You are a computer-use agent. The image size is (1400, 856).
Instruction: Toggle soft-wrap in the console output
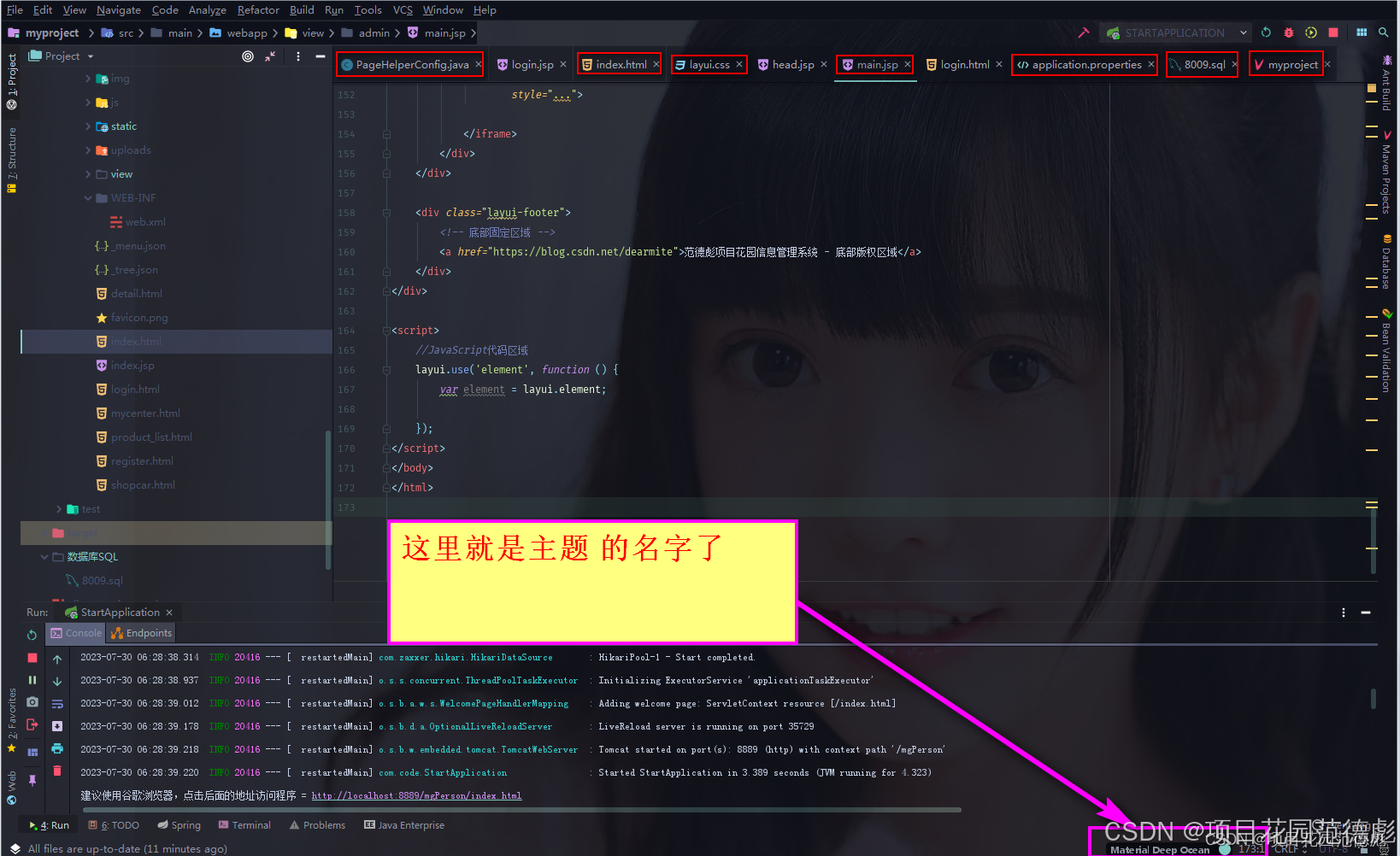point(57,704)
